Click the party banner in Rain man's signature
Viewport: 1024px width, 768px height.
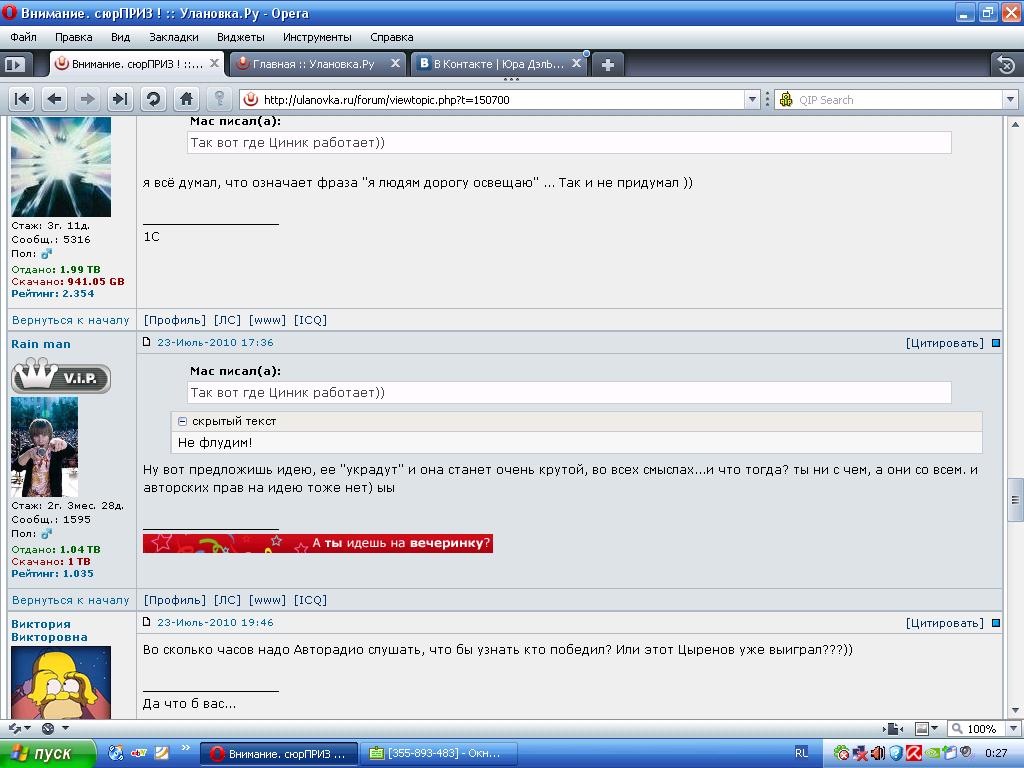click(317, 543)
